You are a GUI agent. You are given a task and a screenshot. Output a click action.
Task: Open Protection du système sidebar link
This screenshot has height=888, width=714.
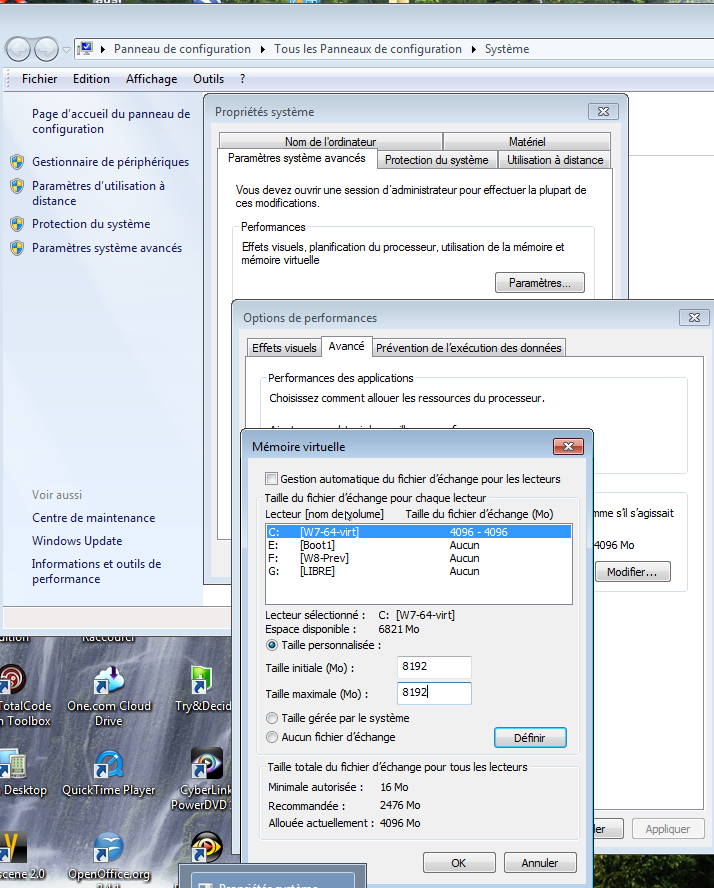tap(91, 224)
